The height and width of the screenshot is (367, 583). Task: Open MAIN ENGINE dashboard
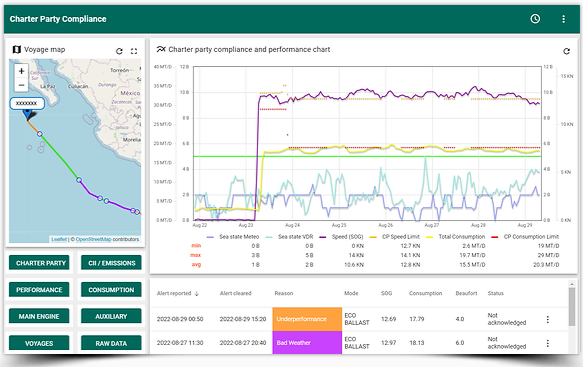(39, 316)
